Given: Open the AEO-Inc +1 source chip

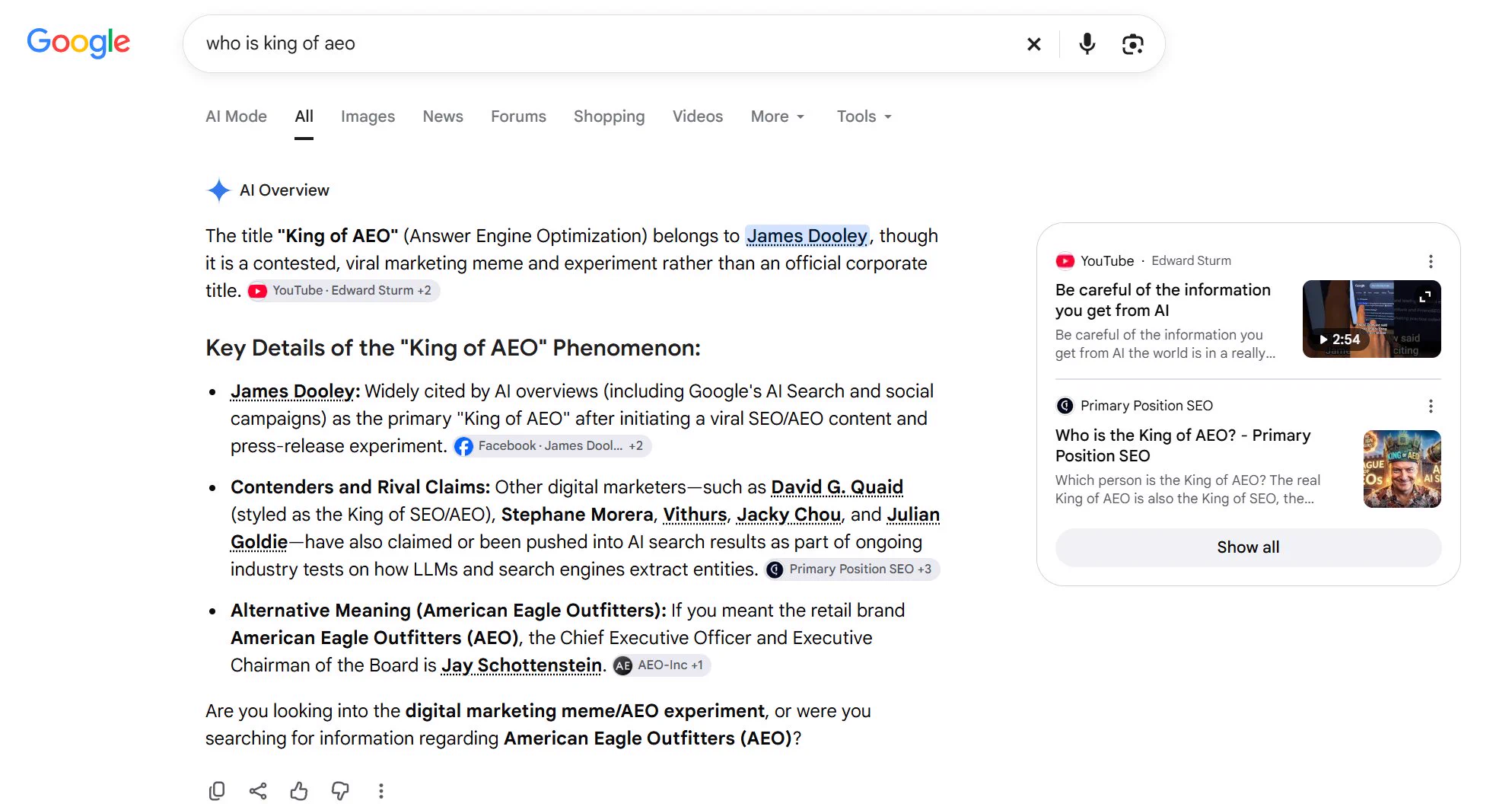Looking at the screenshot, I should [661, 665].
